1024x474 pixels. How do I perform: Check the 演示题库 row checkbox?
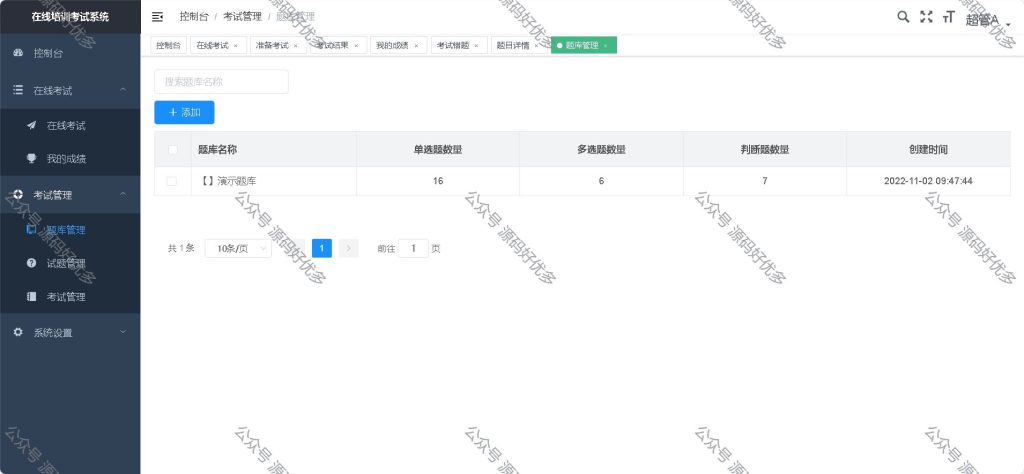(172, 181)
